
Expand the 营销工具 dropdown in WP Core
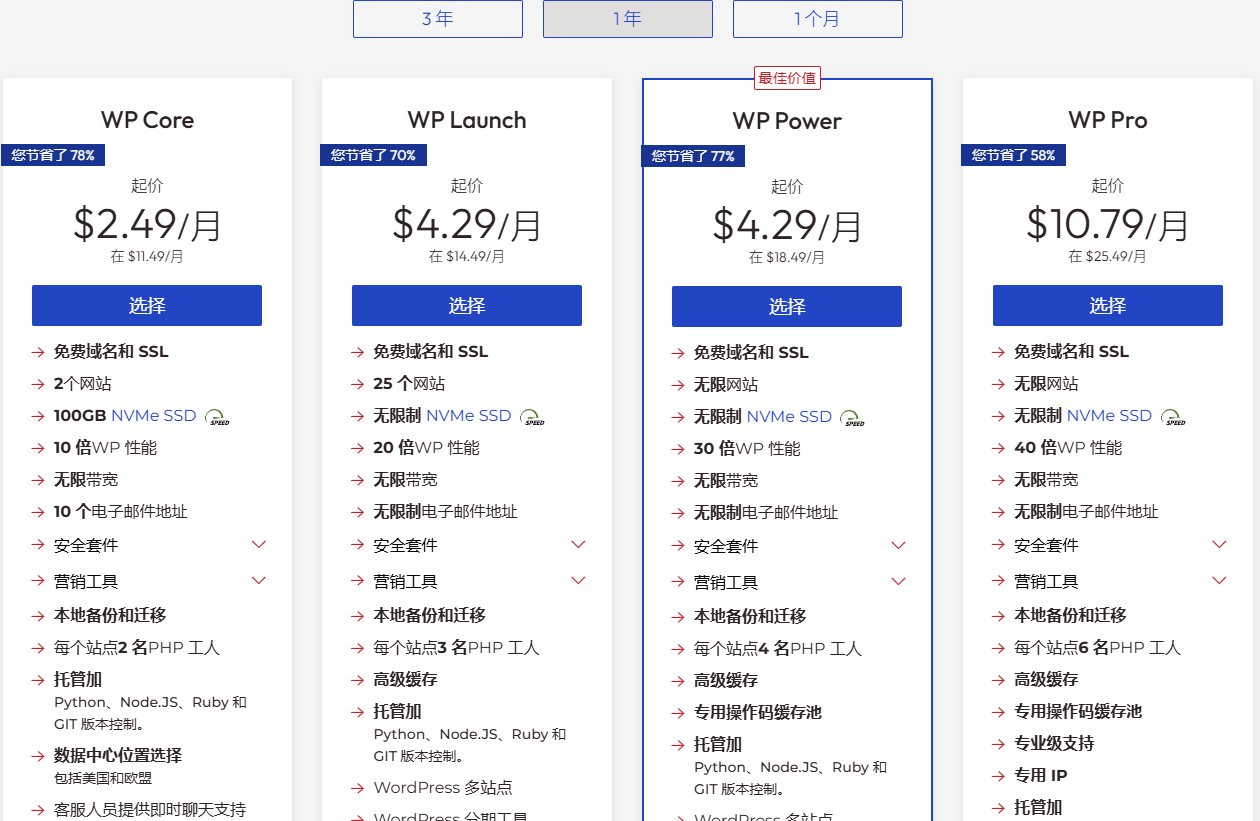click(x=259, y=580)
